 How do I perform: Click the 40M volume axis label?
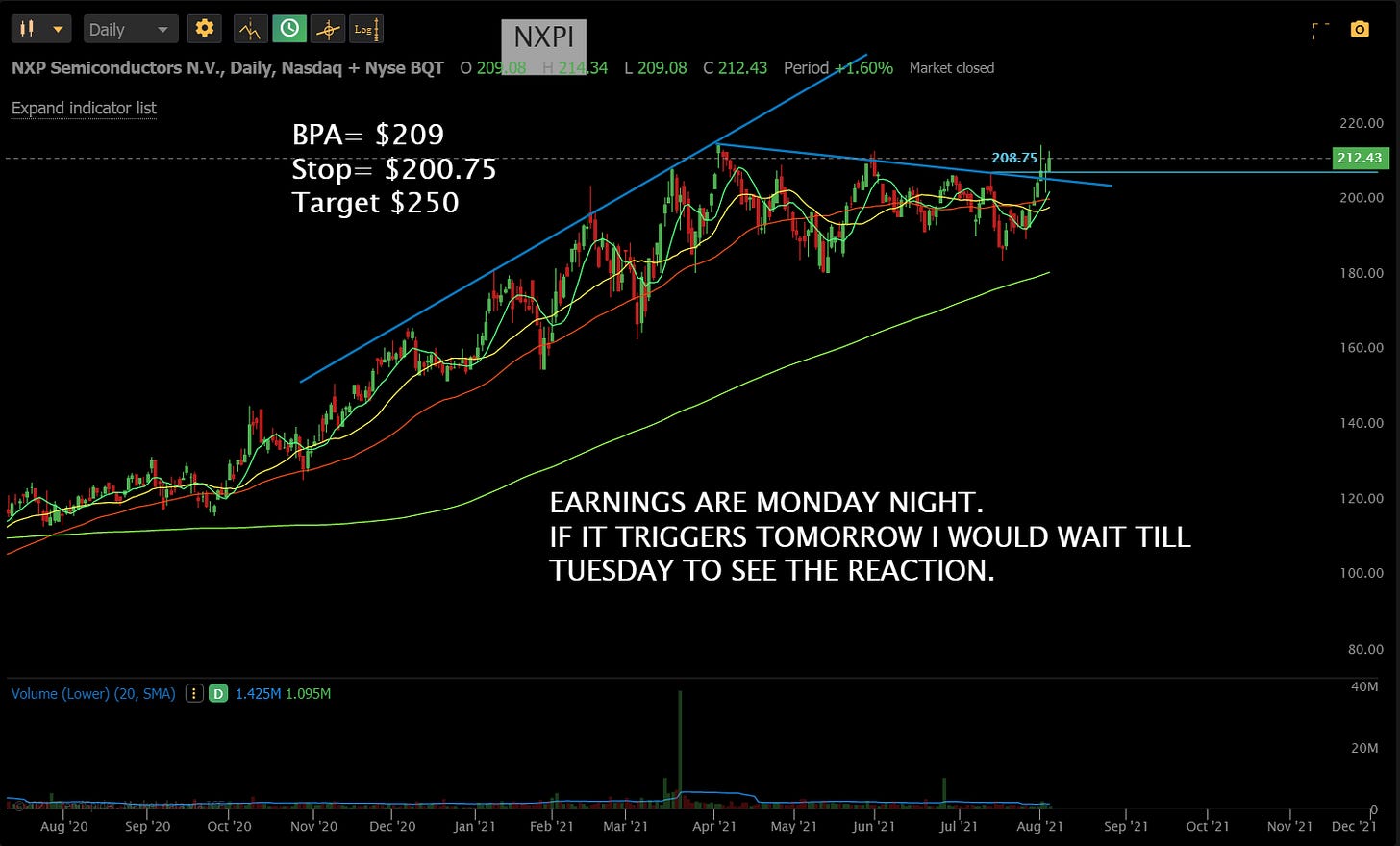1364,686
